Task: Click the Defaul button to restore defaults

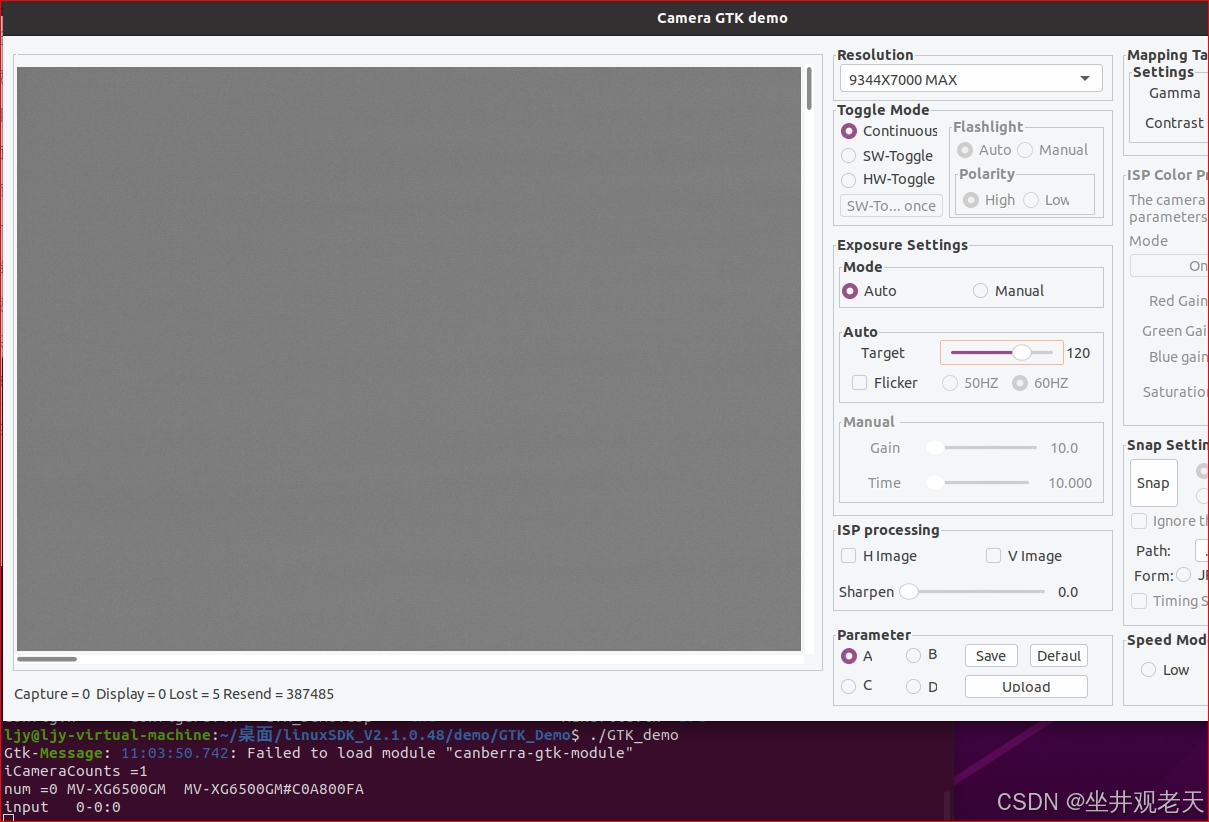Action: point(1058,655)
